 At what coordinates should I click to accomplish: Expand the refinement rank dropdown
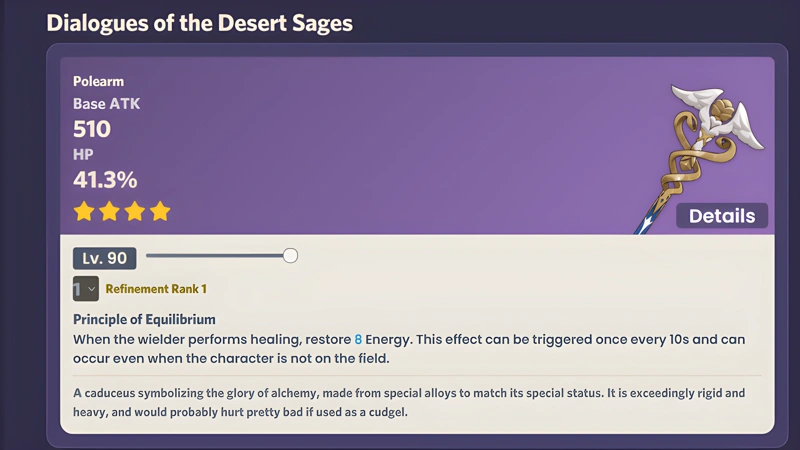(86, 289)
